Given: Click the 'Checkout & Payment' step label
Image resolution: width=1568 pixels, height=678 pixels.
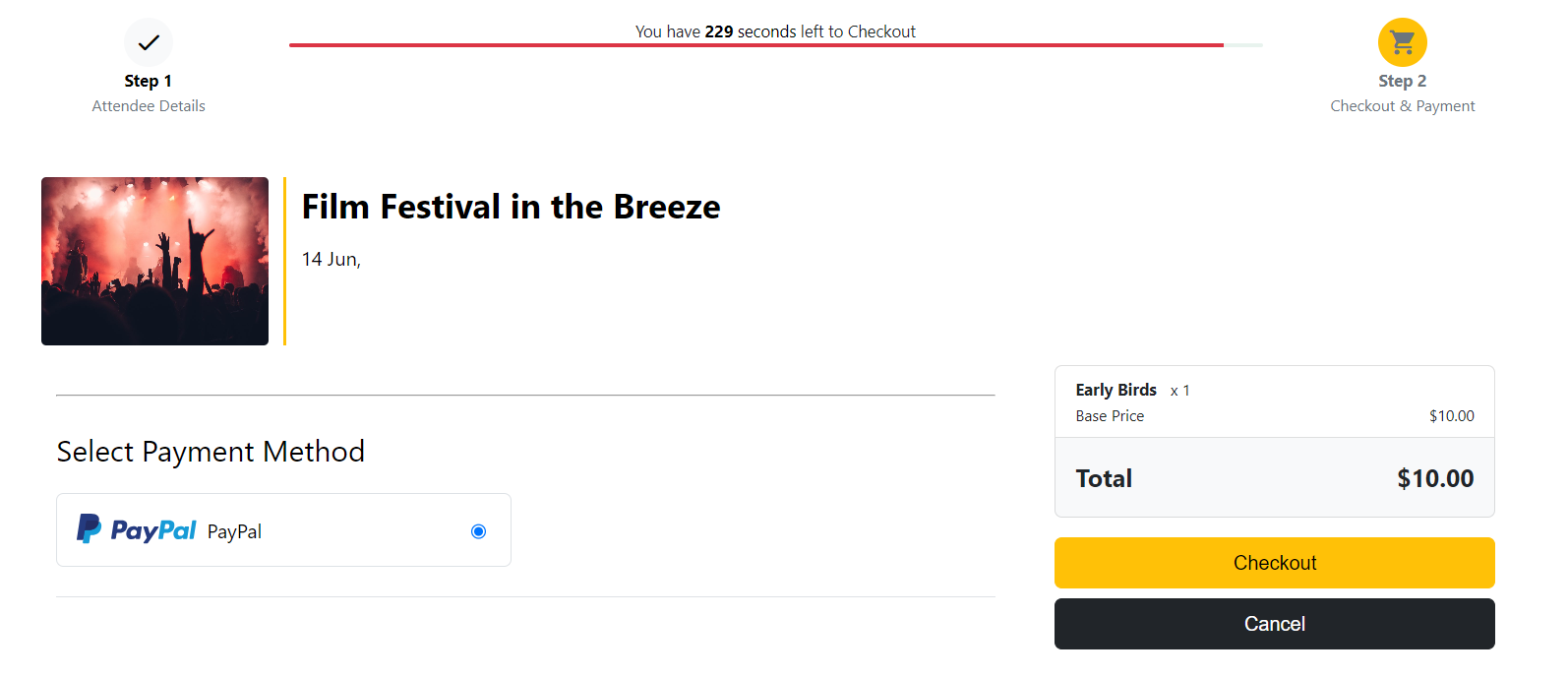Looking at the screenshot, I should [x=1402, y=106].
